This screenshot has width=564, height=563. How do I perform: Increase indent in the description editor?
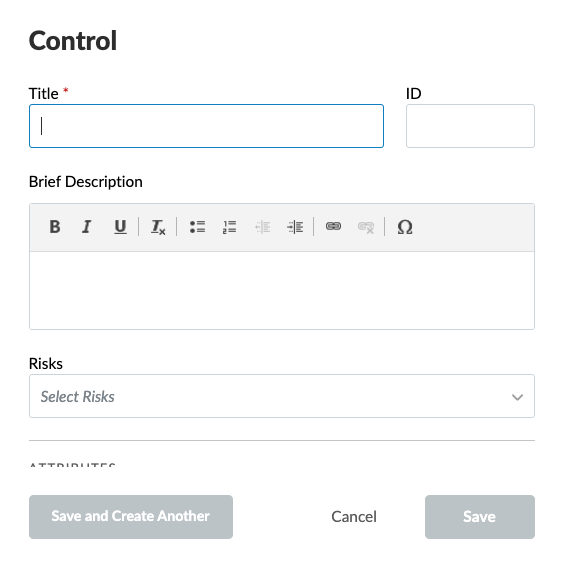coord(295,227)
